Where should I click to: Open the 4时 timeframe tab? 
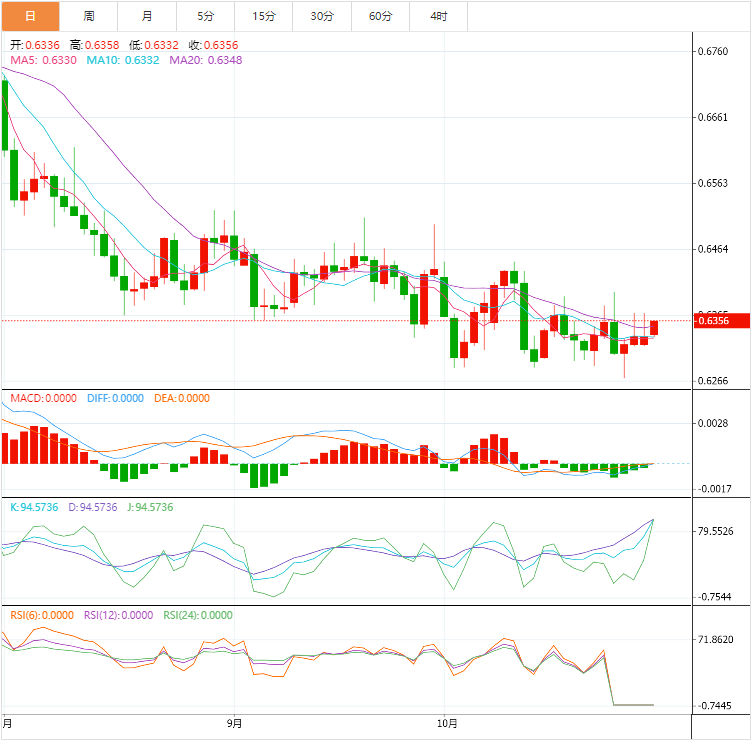tap(439, 16)
